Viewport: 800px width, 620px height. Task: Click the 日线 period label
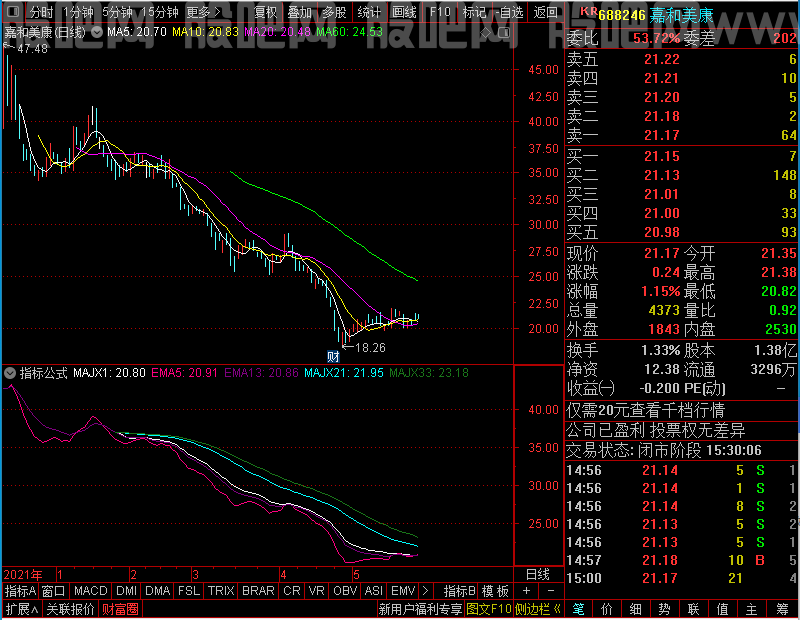[x=538, y=575]
